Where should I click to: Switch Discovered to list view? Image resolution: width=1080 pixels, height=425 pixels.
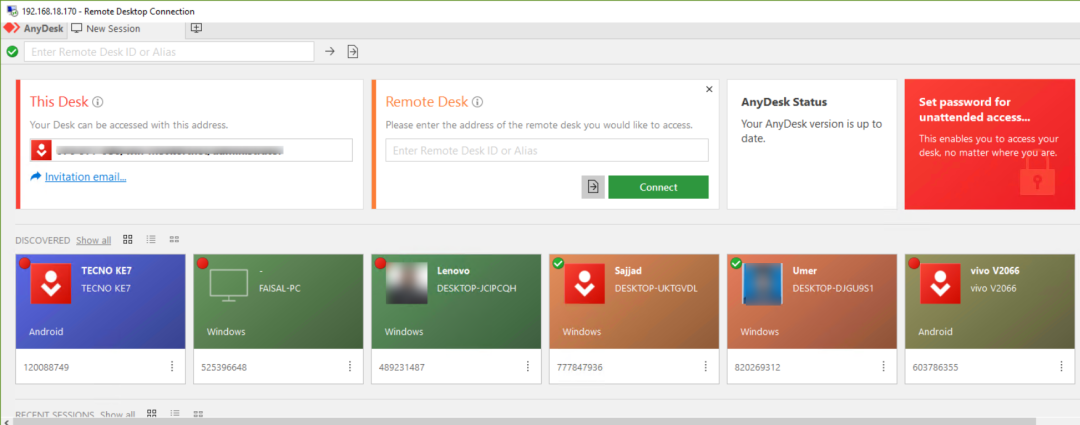(x=151, y=240)
